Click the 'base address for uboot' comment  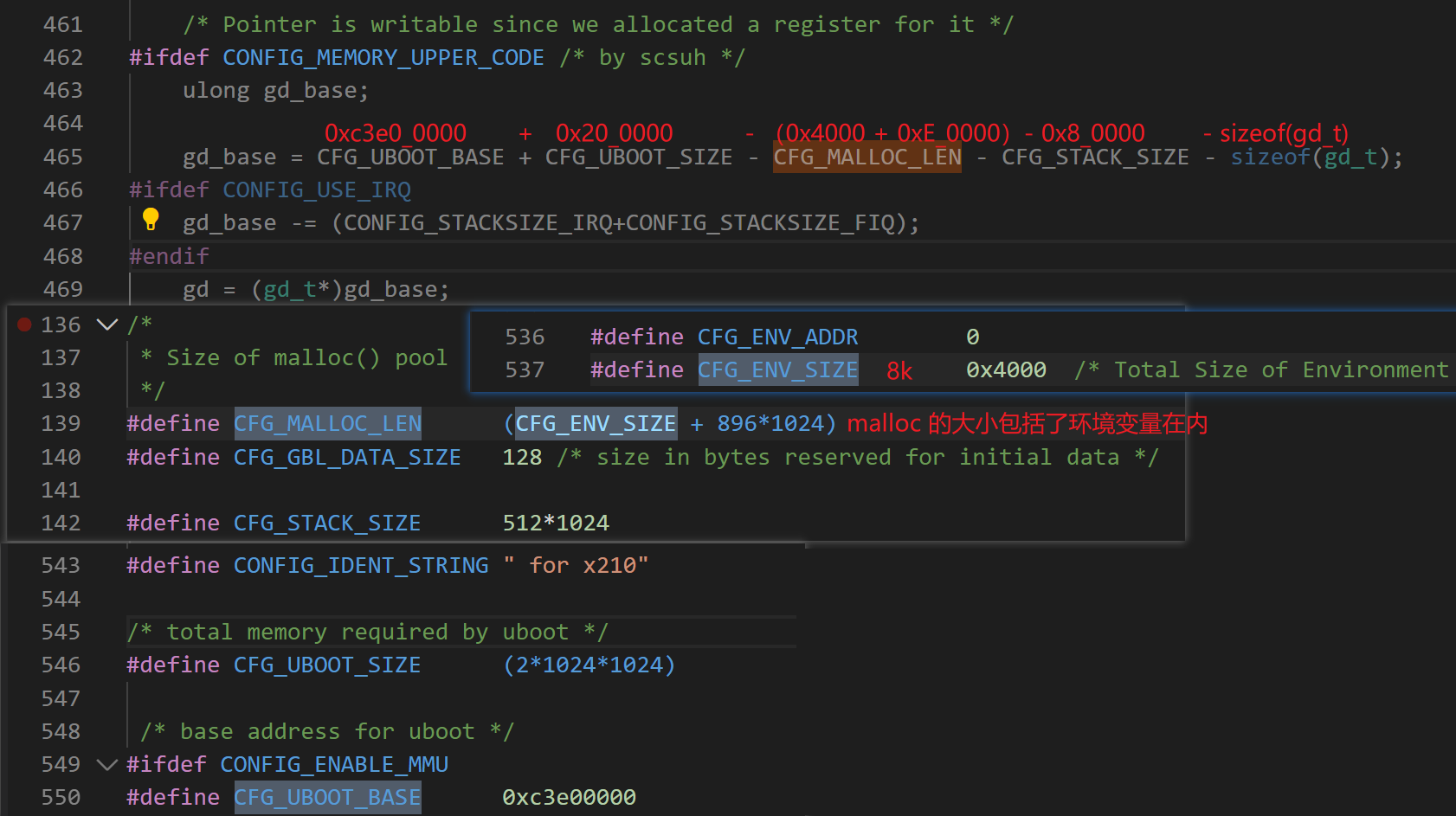pyautogui.click(x=327, y=731)
